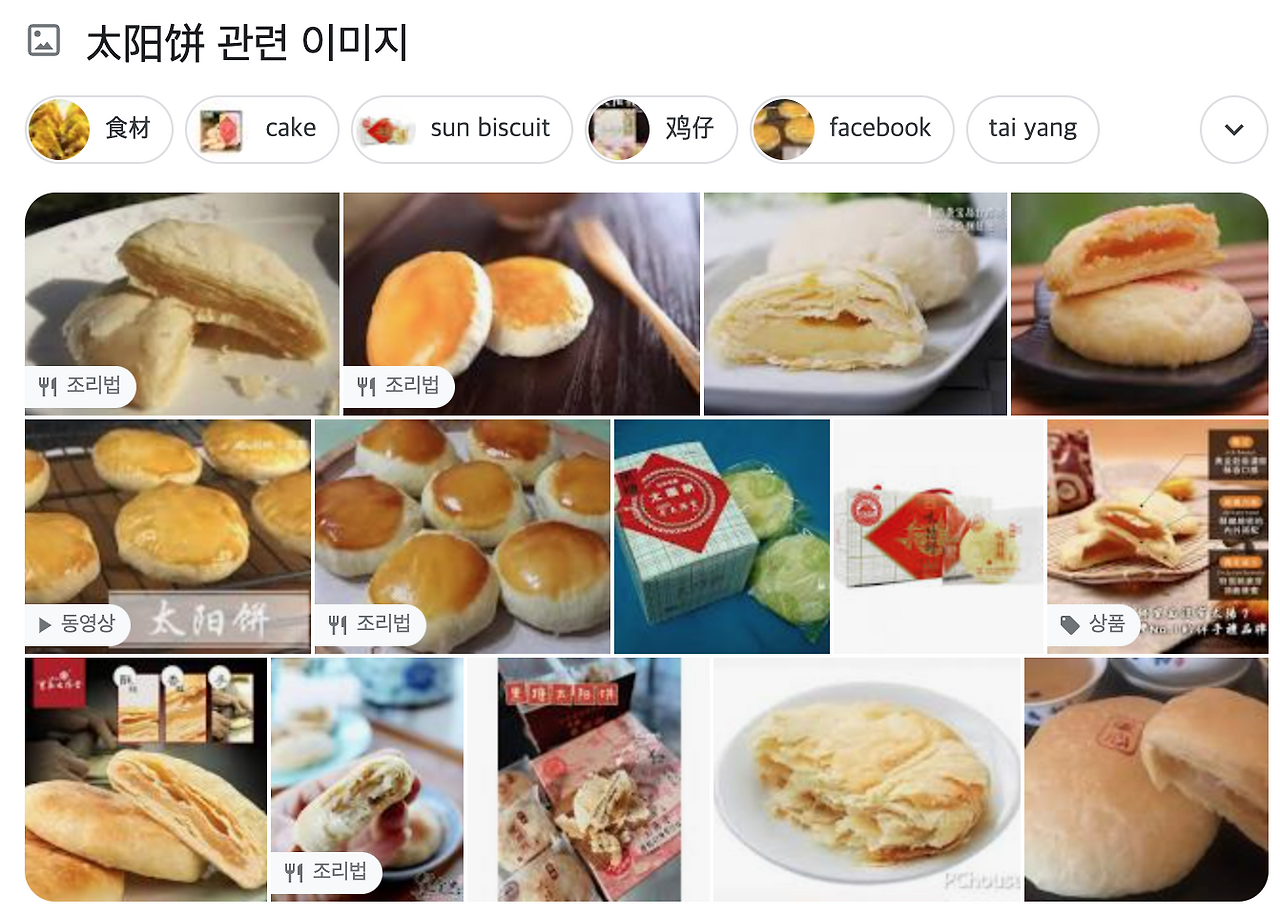Select the 食材 filter chip
The height and width of the screenshot is (915, 1280).
[x=99, y=129]
